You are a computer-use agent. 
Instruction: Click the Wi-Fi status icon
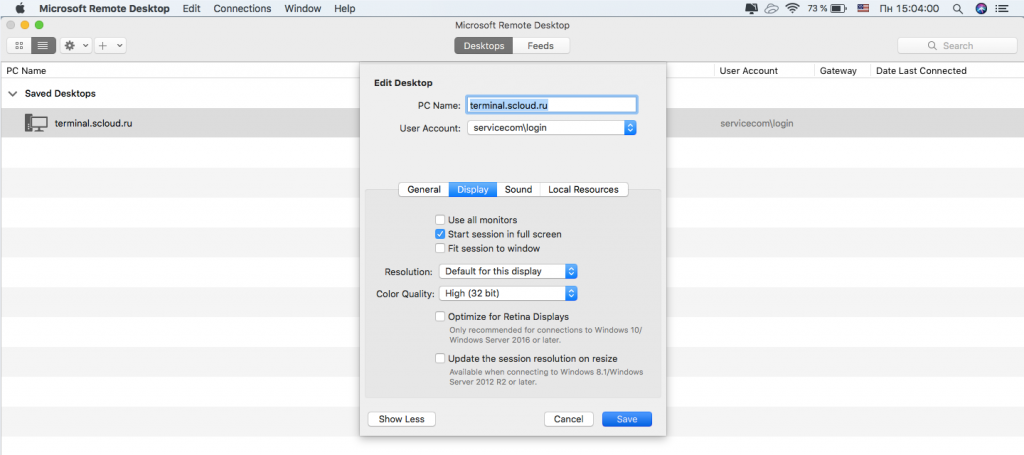(x=792, y=8)
